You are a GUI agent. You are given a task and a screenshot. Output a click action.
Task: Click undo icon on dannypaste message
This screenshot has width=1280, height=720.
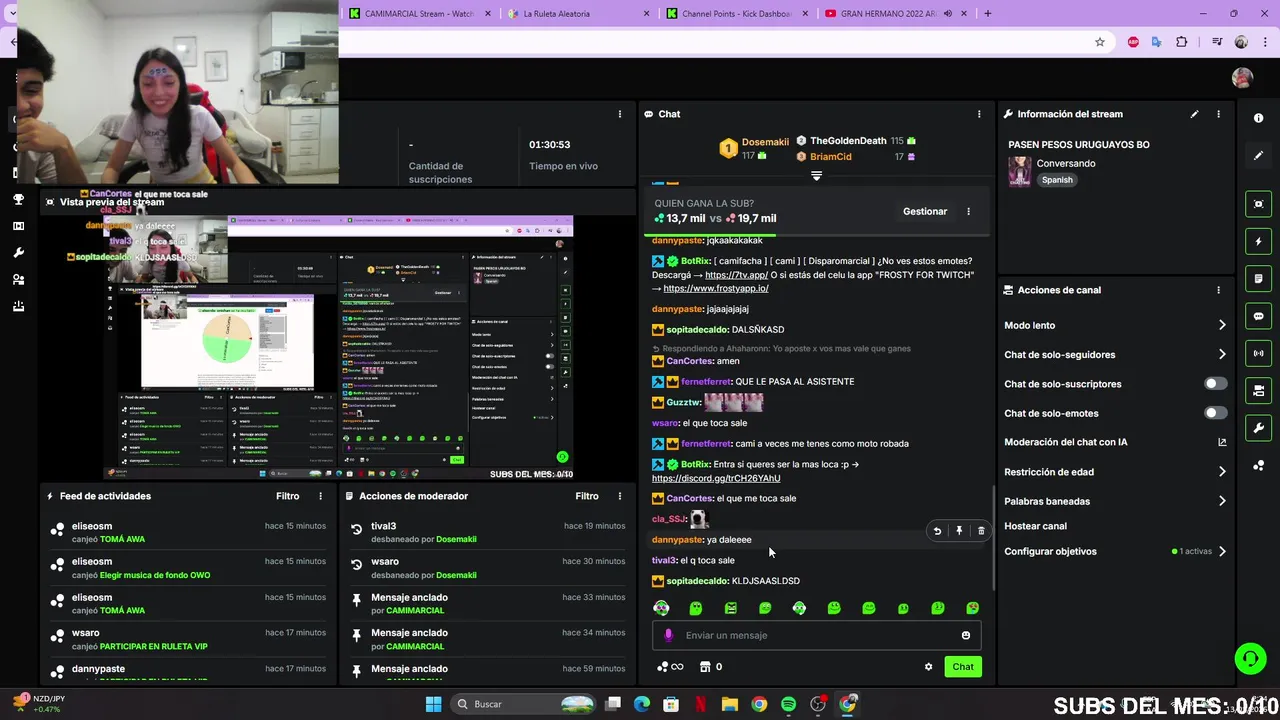tap(937, 531)
